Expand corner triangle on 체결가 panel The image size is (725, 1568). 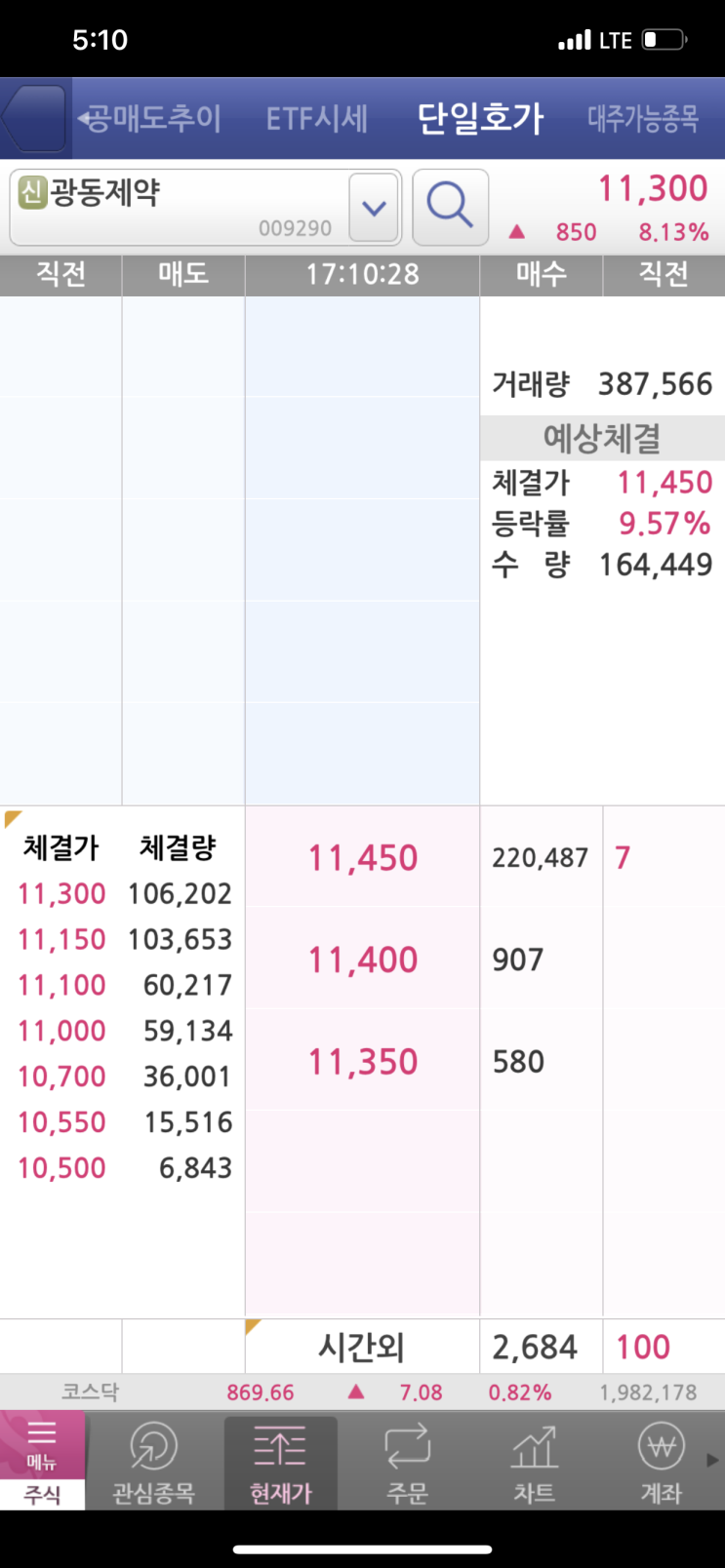click(13, 818)
